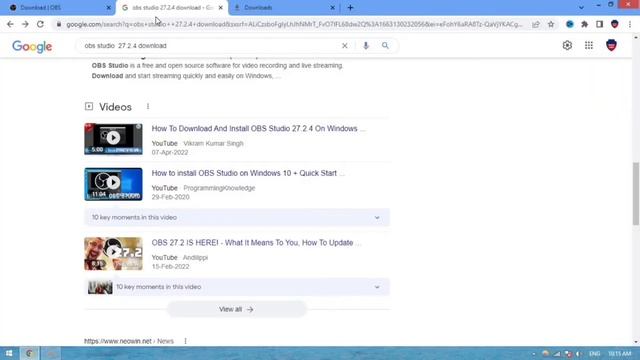
Task: Open Chrome from the taskbar
Action: 29,353
